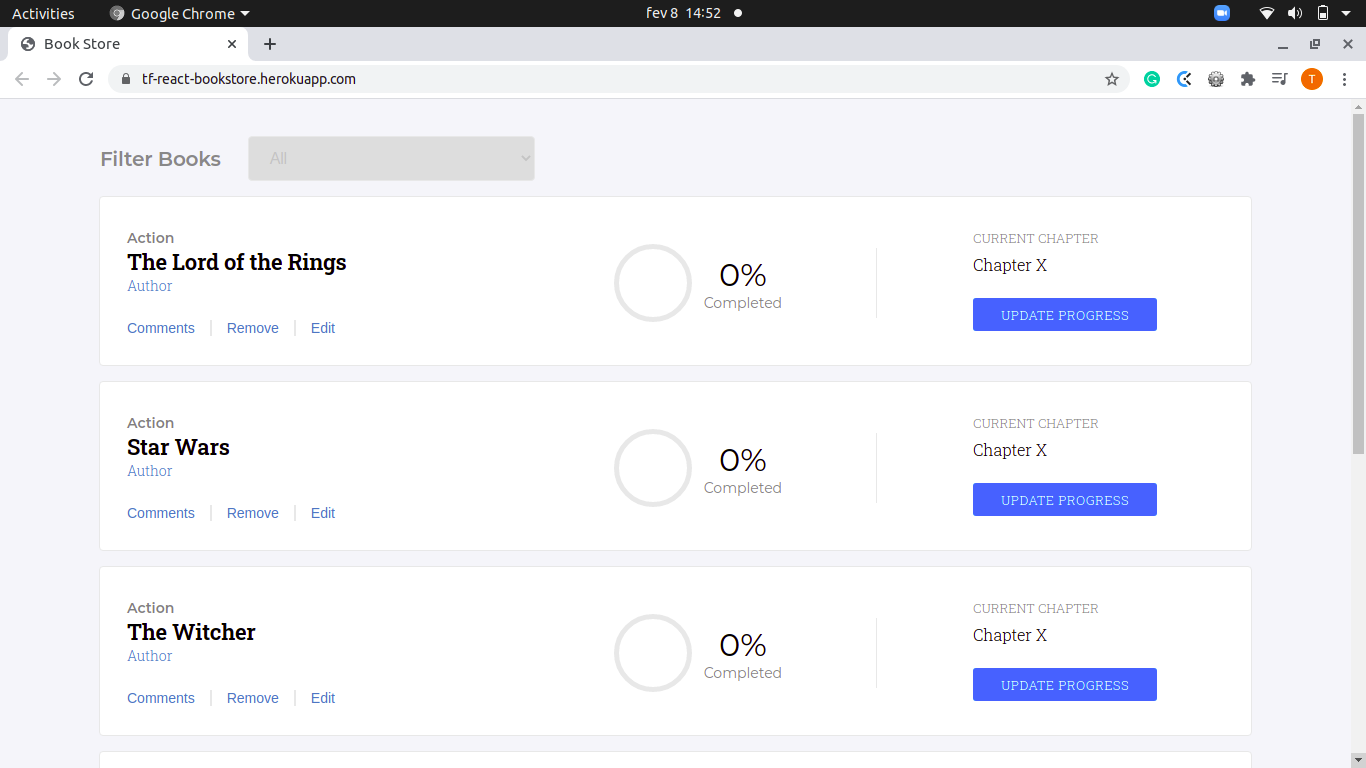Open the Wi-Fi network indicator
The width and height of the screenshot is (1366, 768).
[1267, 13]
